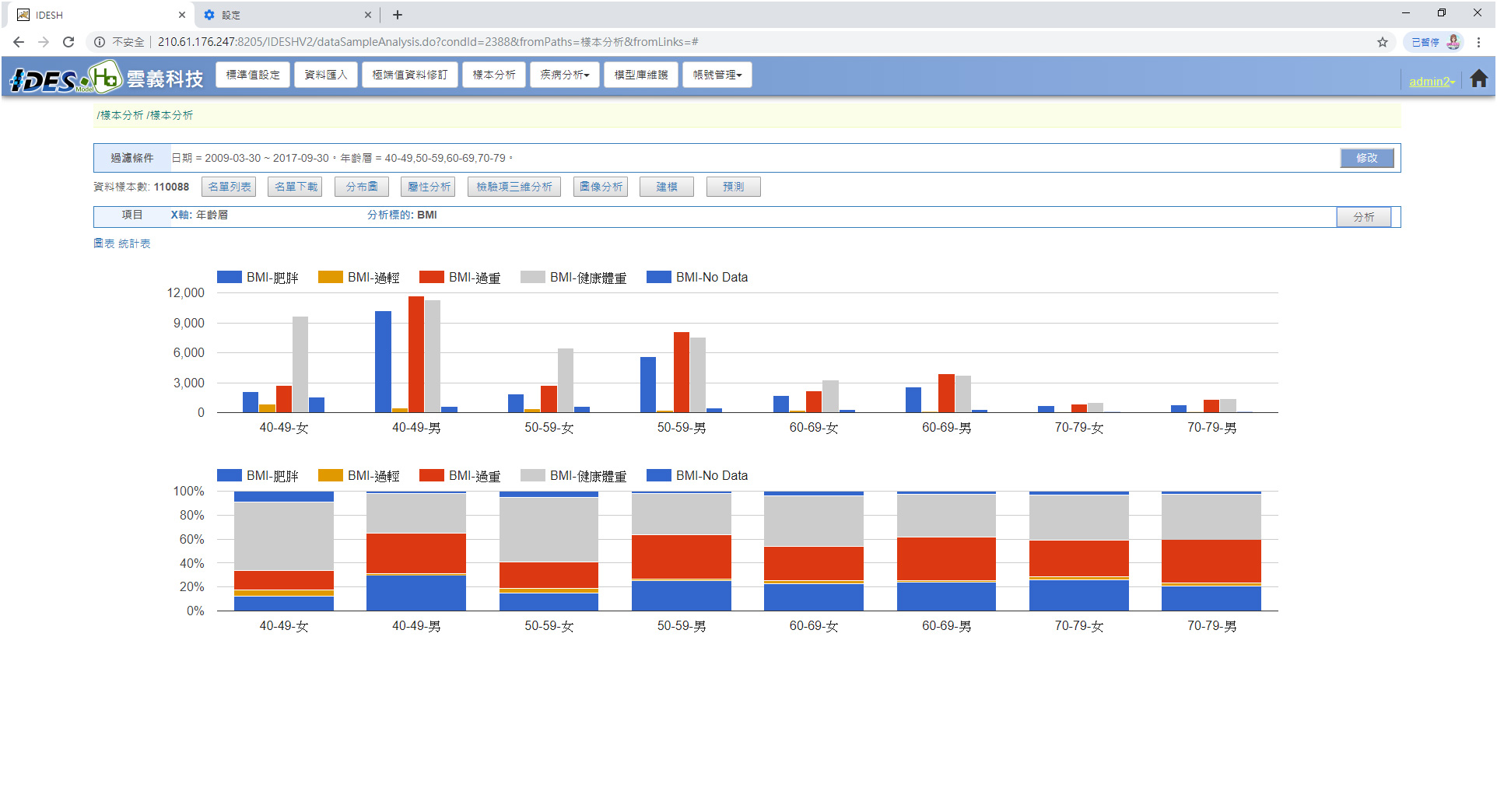
Task: Click the 名單列表 button
Action: tap(230, 187)
